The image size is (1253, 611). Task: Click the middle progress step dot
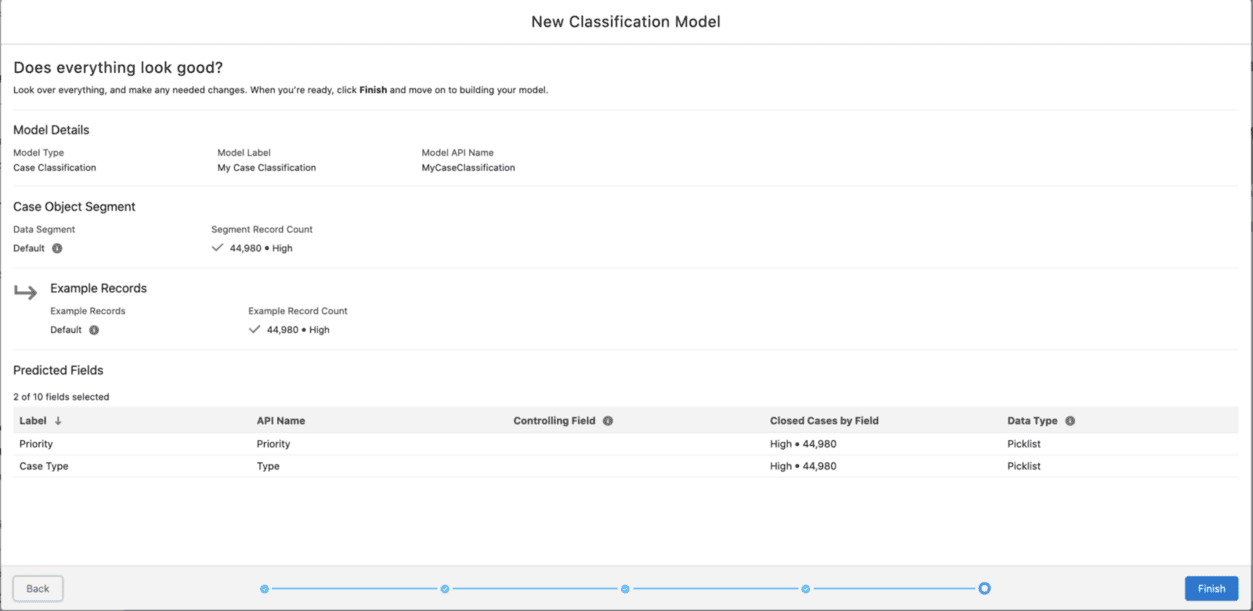click(x=624, y=588)
